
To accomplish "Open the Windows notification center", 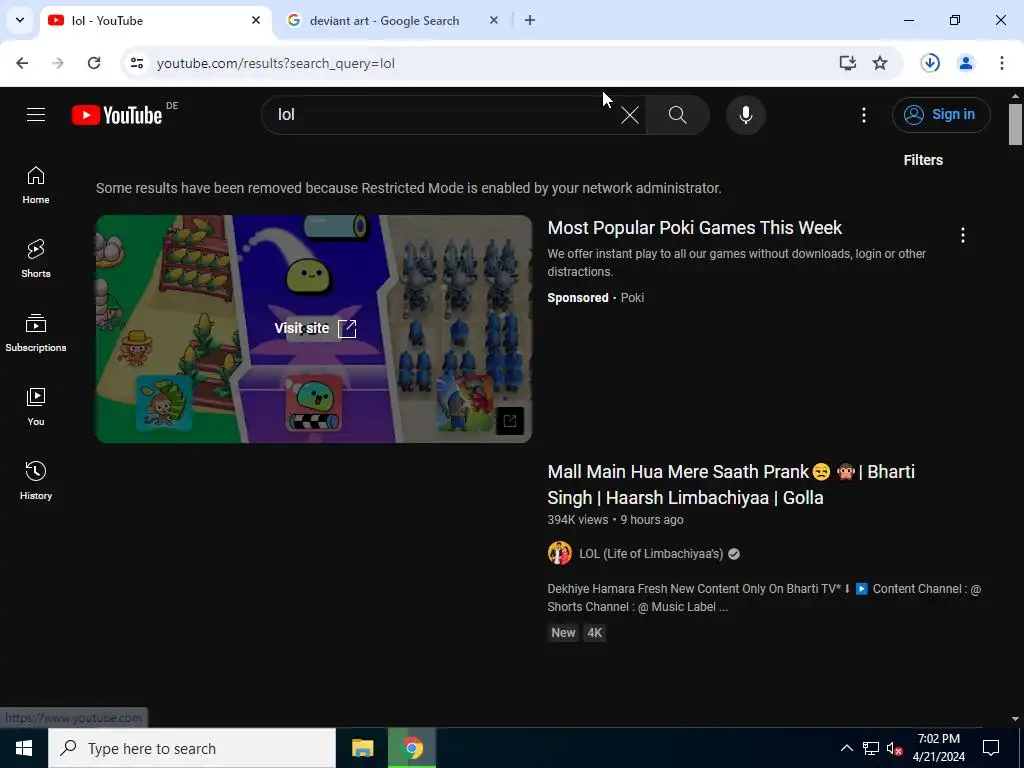I will coord(991,748).
